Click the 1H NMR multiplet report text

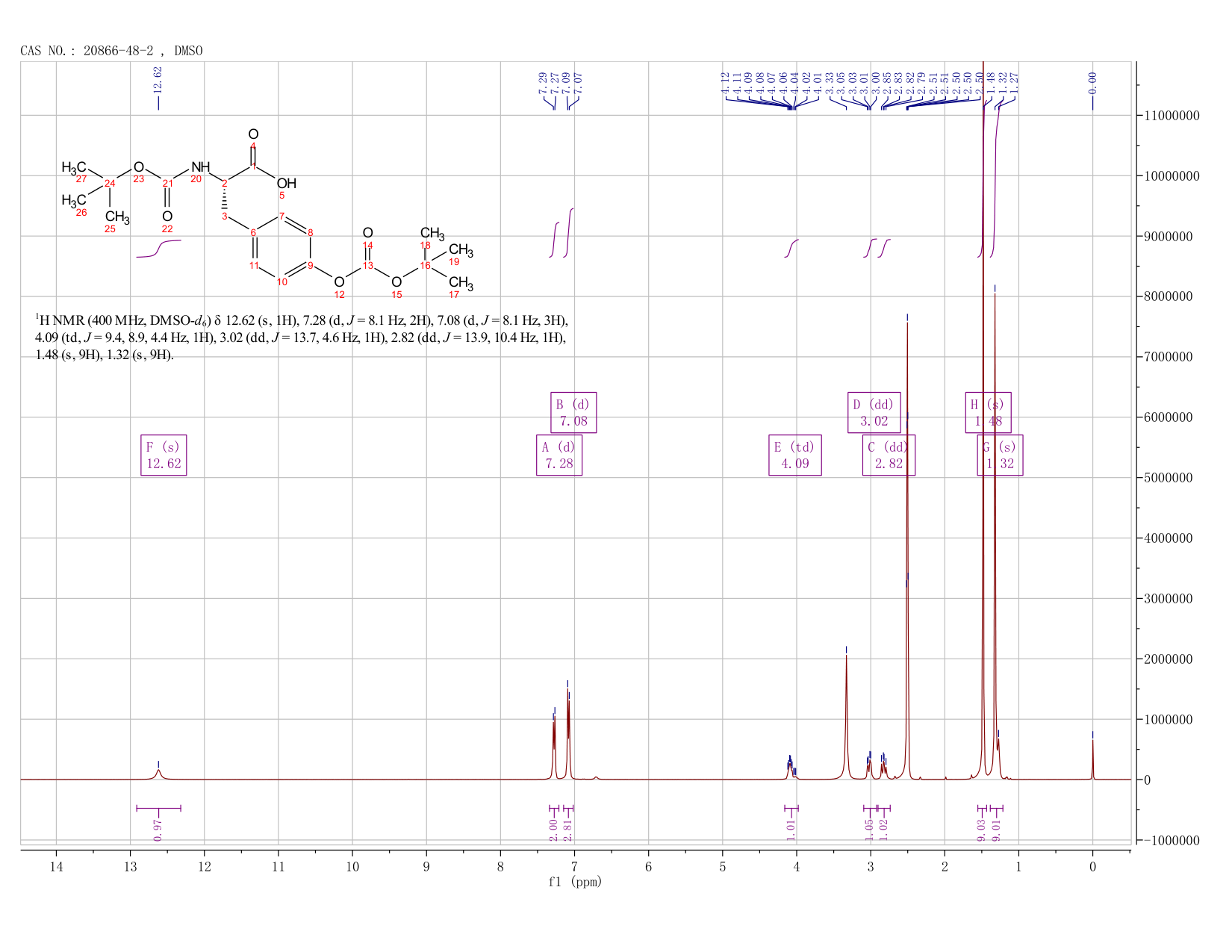click(x=302, y=337)
